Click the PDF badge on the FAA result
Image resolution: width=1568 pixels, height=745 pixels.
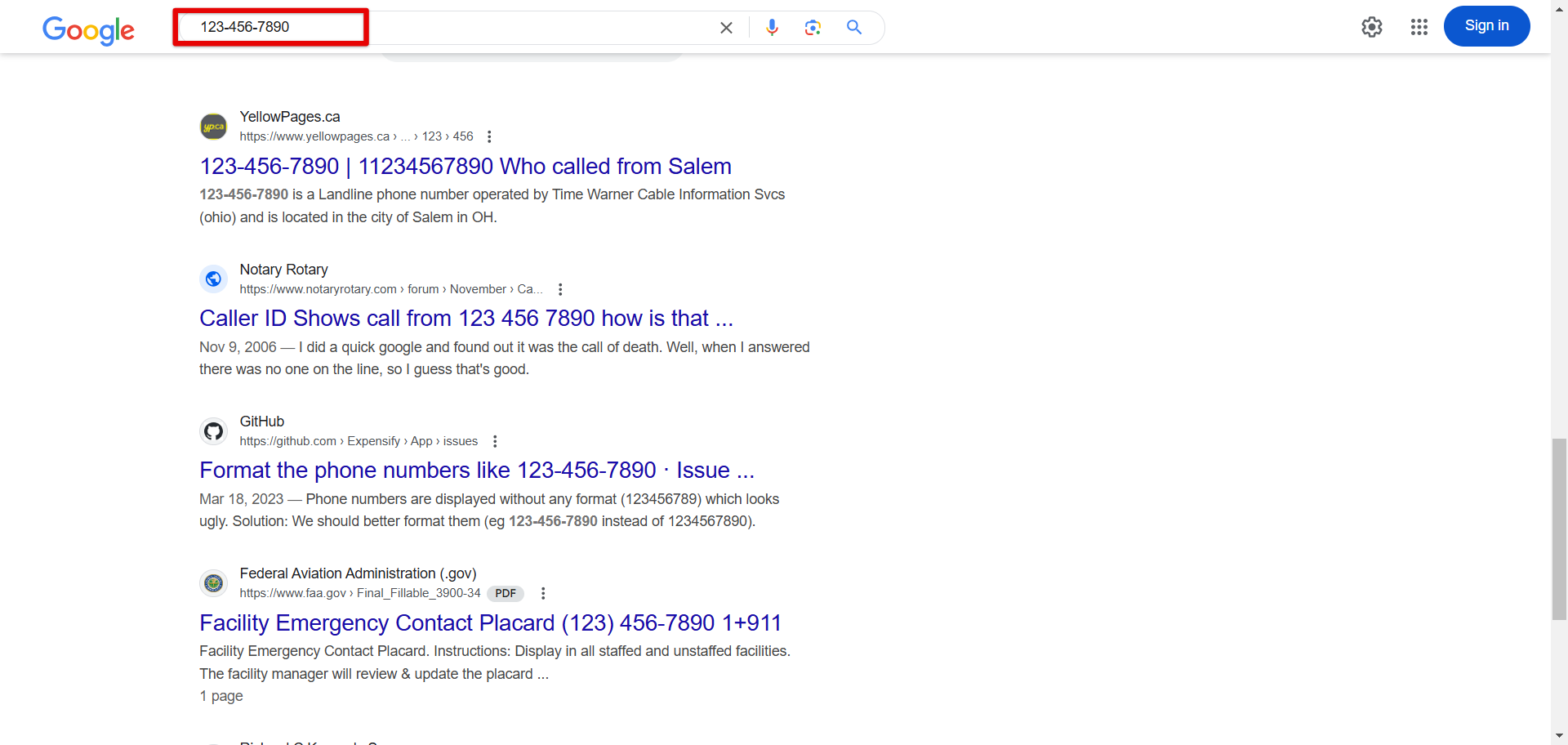506,593
